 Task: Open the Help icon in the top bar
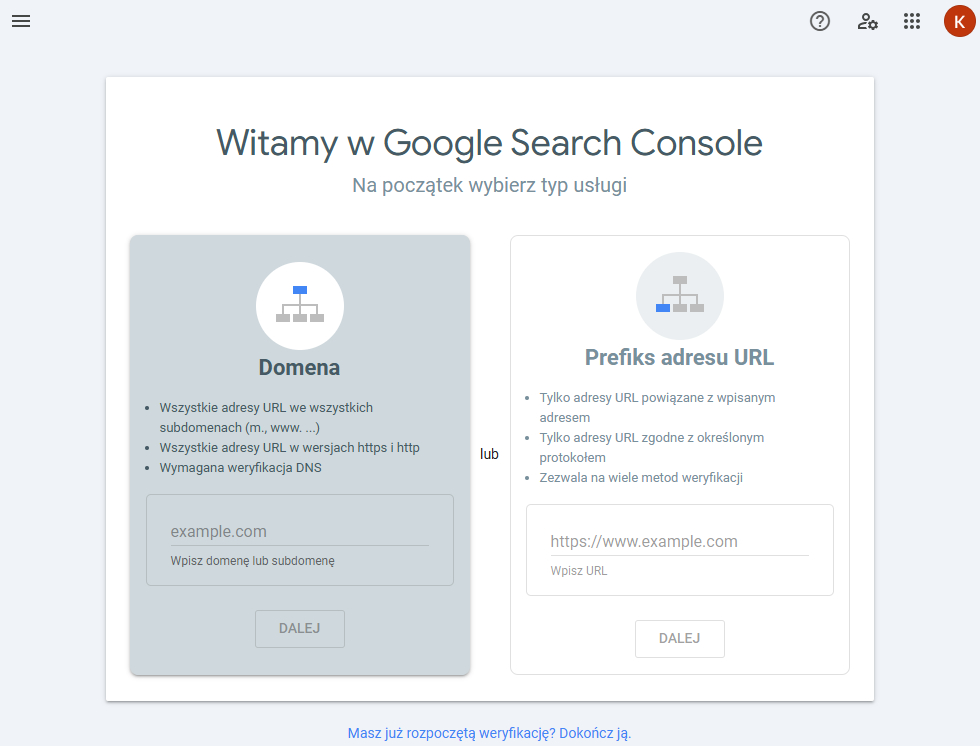click(x=820, y=21)
